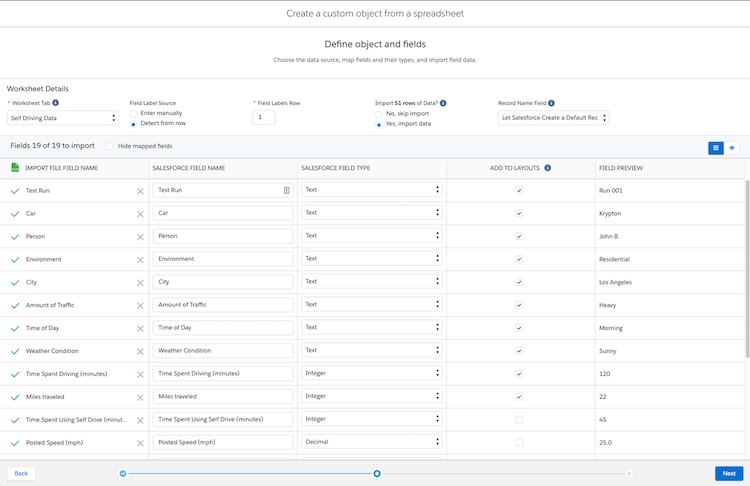Viewport: 750px width, 486px height.
Task: Select No, skip import radio option
Action: coord(379,114)
